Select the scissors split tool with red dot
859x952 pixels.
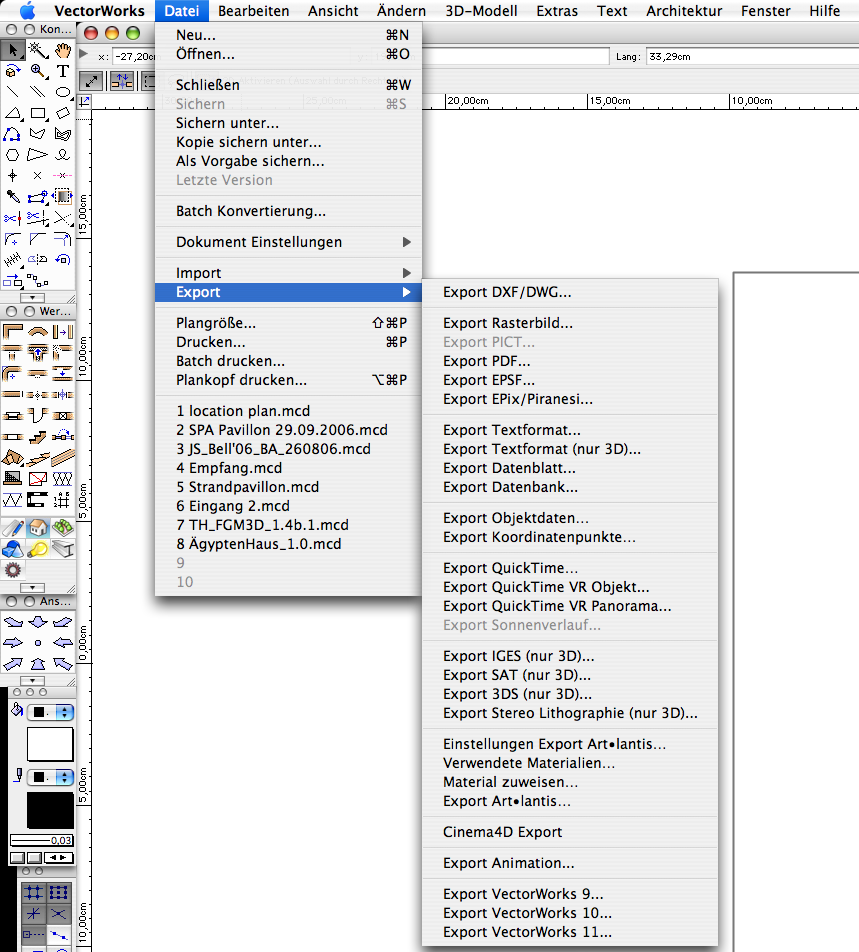tap(12, 217)
